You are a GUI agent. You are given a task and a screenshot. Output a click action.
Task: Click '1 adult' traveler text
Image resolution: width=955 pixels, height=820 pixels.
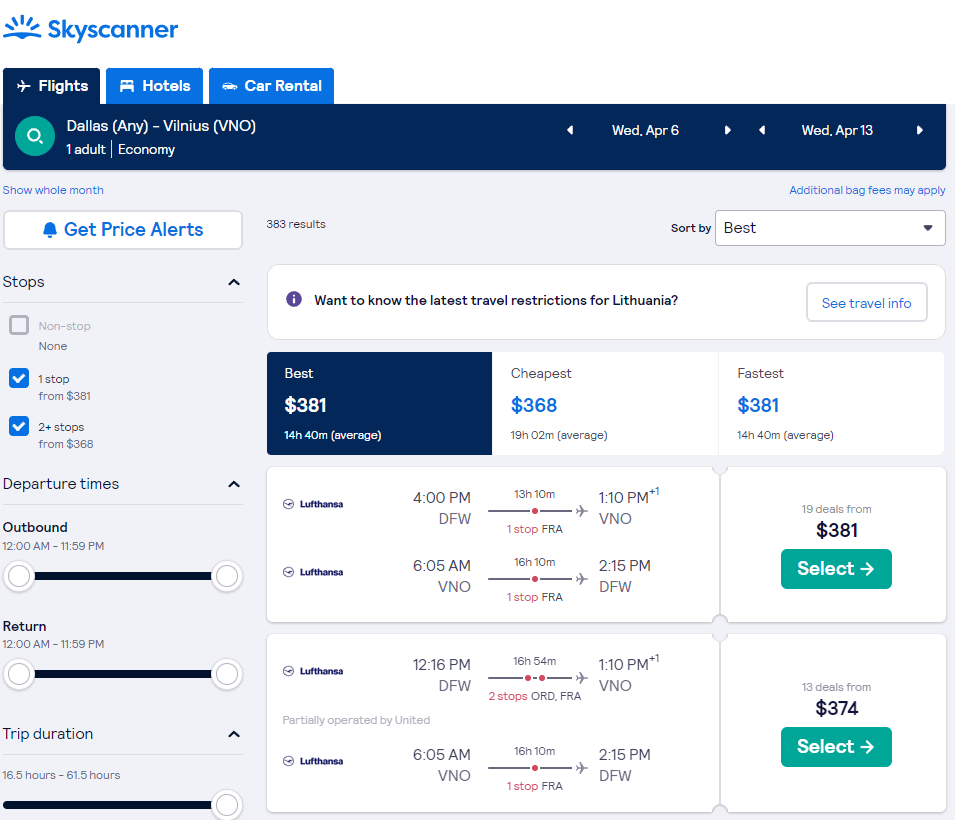85,149
